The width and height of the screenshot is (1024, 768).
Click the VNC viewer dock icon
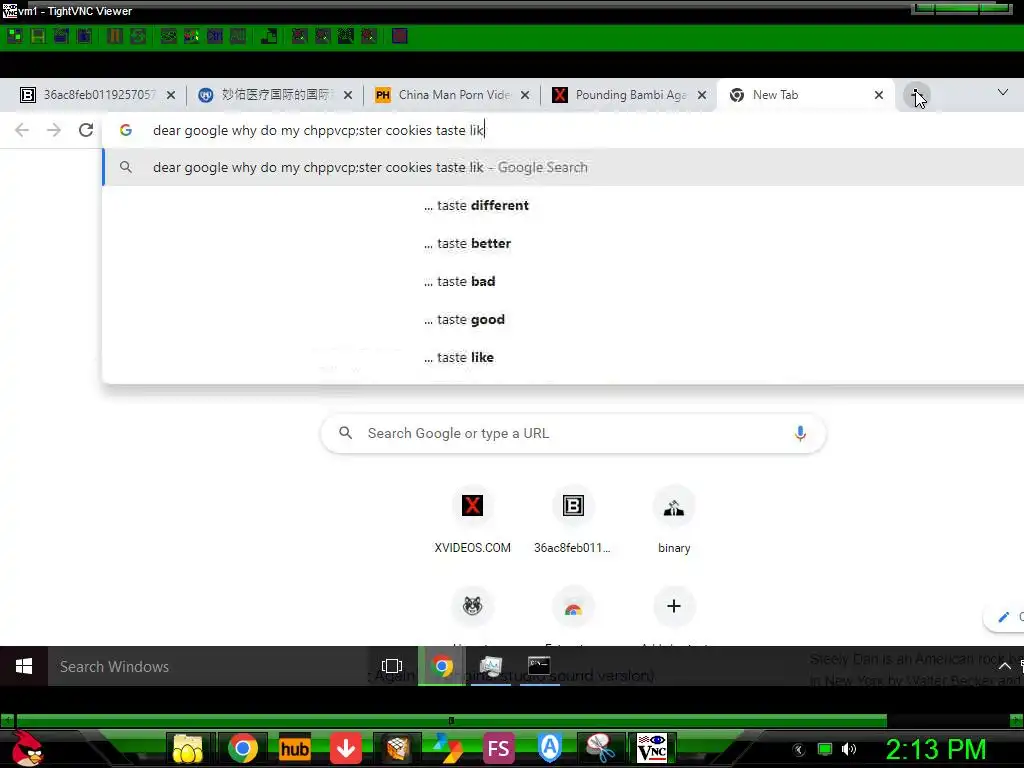pyautogui.click(x=652, y=748)
